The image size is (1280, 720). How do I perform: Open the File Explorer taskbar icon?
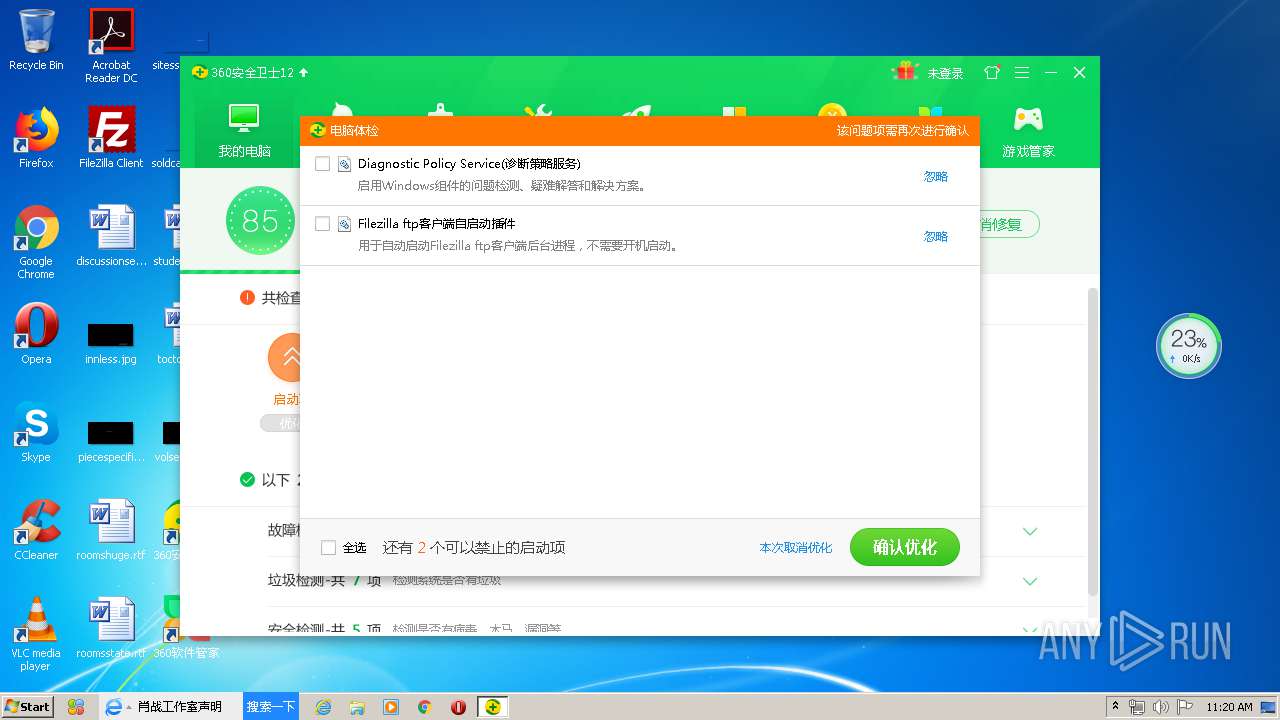click(357, 707)
